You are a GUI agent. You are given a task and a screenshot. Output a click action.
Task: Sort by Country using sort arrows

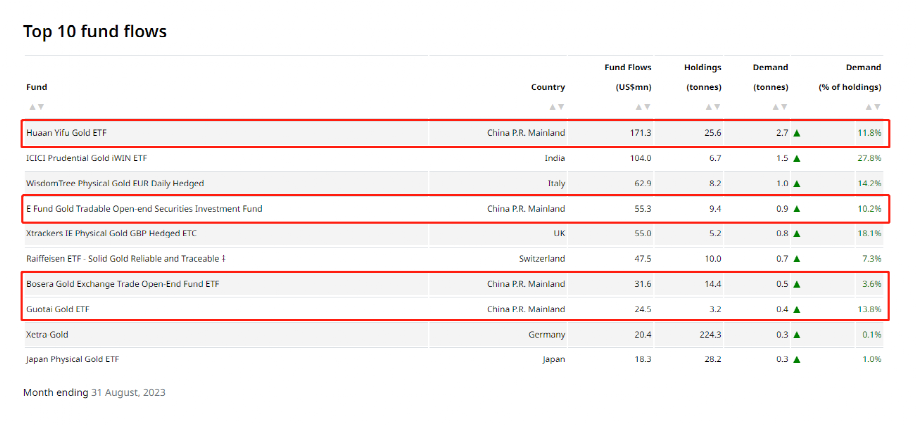click(557, 107)
